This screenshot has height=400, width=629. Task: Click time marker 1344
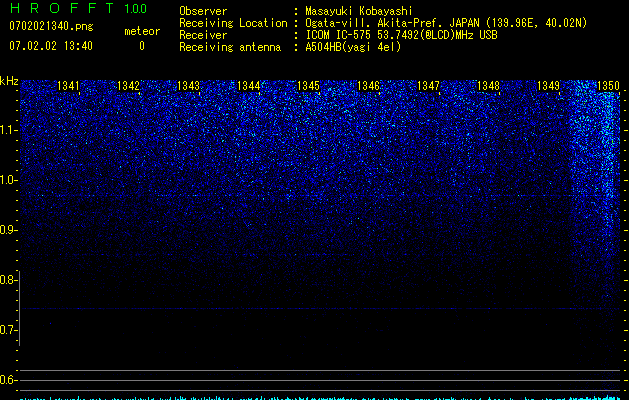click(248, 86)
